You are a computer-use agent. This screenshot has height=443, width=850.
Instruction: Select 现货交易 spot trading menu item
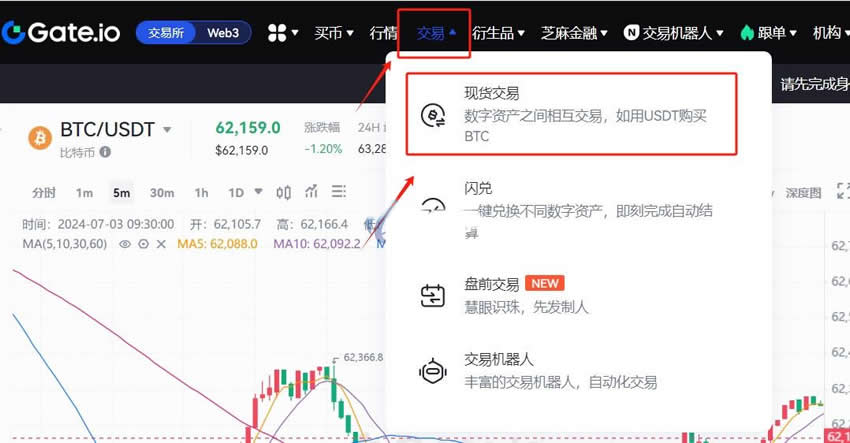pyautogui.click(x=571, y=114)
